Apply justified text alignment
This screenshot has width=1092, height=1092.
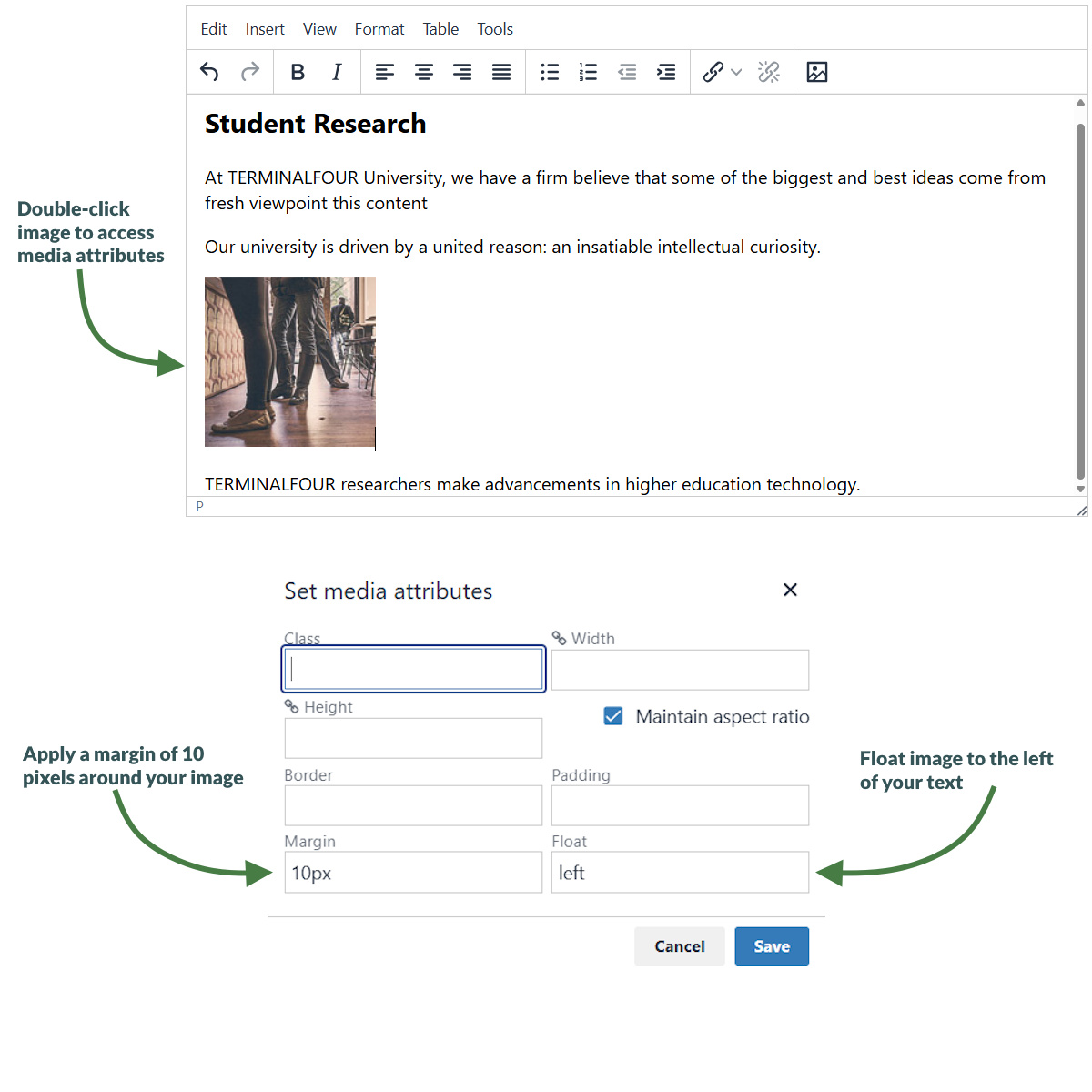pyautogui.click(x=501, y=72)
